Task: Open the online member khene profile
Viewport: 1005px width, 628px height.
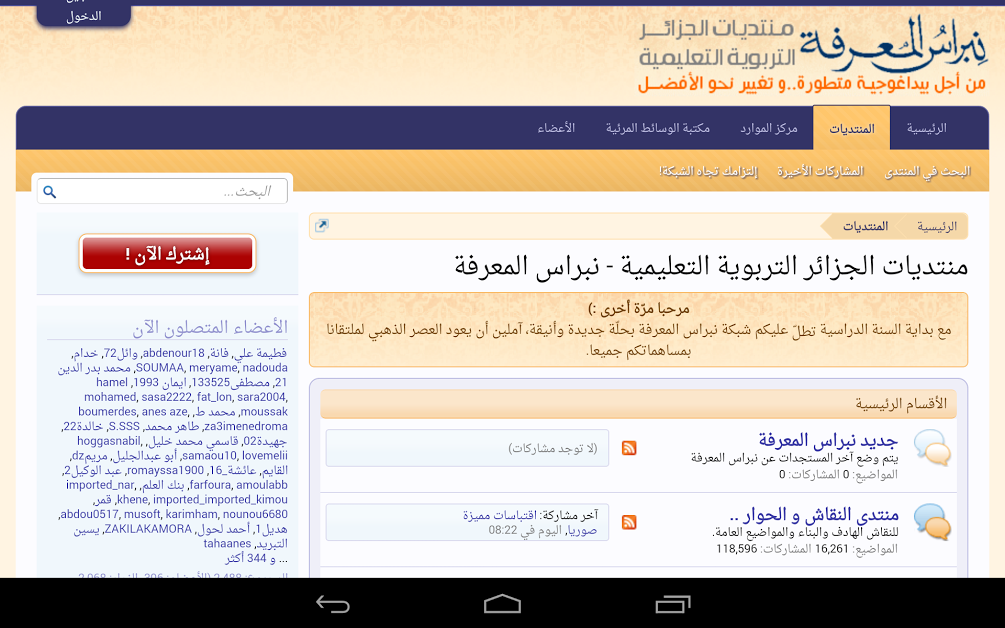Action: (x=132, y=500)
